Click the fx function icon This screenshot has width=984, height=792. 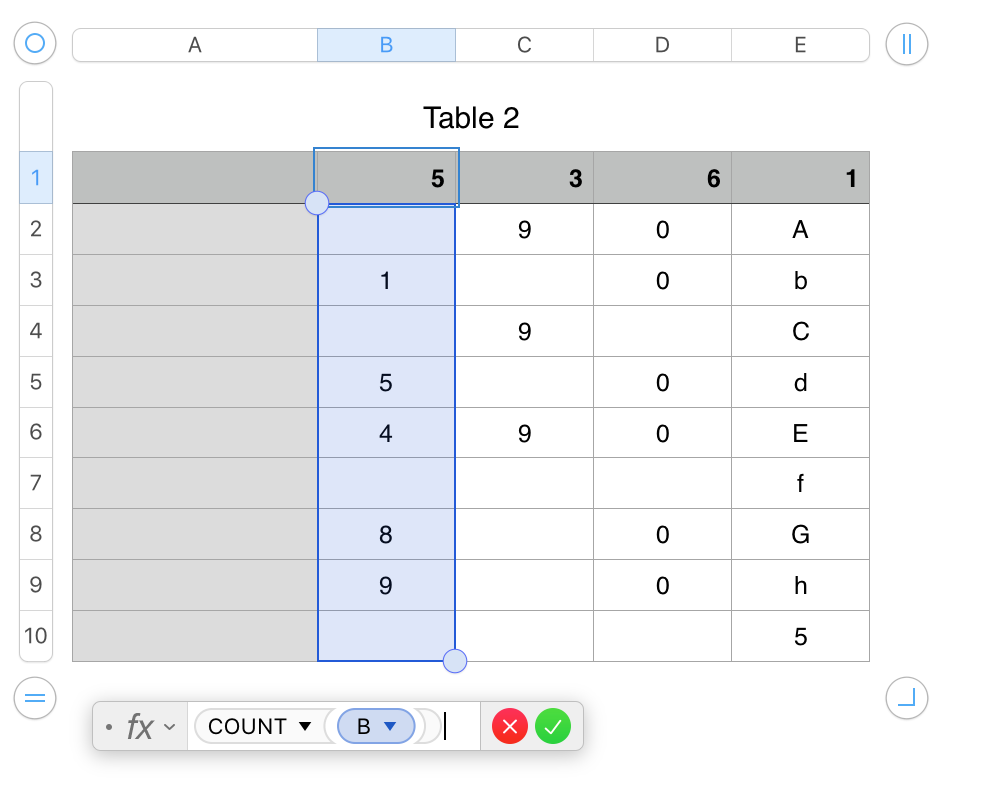point(140,727)
